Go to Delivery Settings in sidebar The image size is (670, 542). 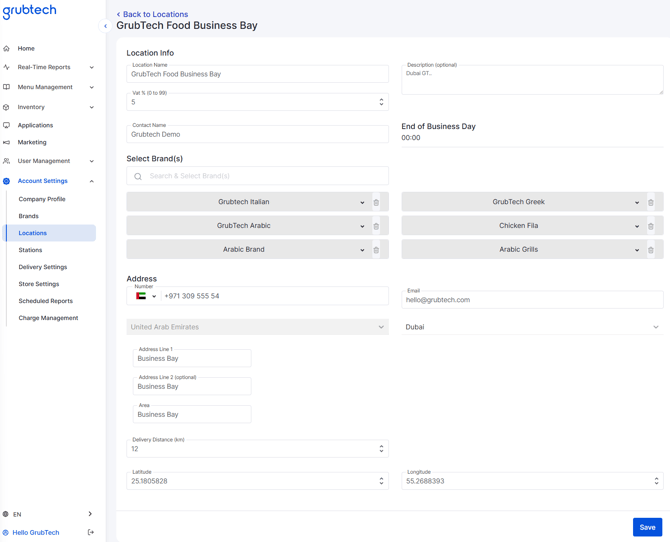[43, 267]
